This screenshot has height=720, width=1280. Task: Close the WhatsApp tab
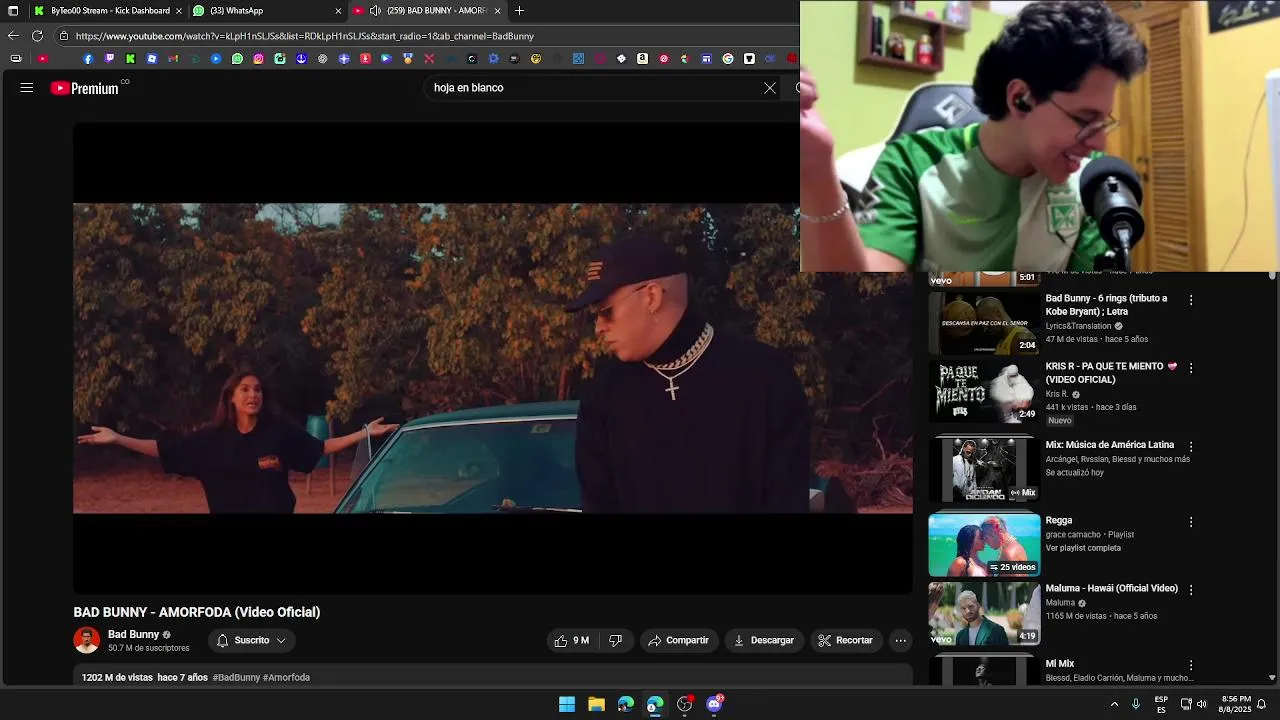click(x=338, y=11)
